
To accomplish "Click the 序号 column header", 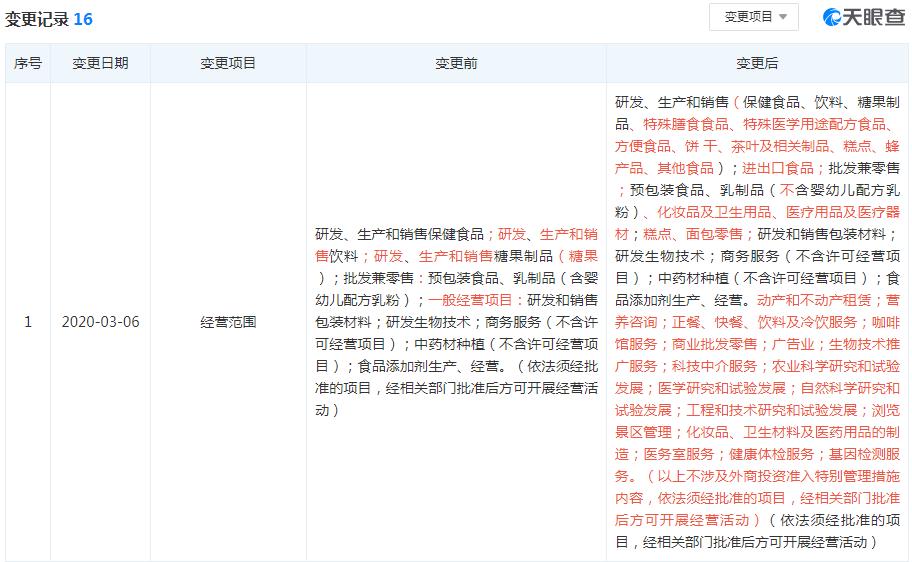I will [x=28, y=63].
